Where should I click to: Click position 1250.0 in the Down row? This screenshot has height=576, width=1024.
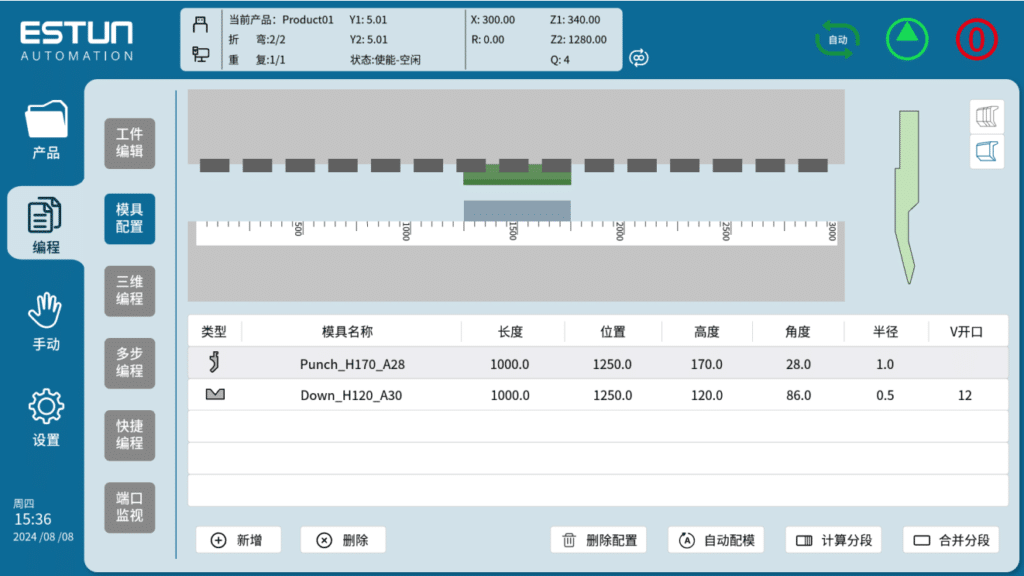coord(612,396)
